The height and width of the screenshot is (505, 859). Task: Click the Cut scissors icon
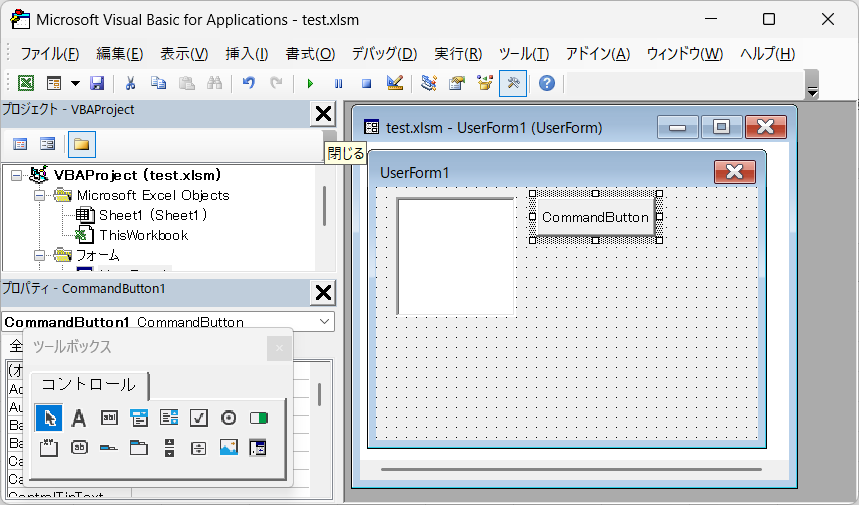coord(130,83)
